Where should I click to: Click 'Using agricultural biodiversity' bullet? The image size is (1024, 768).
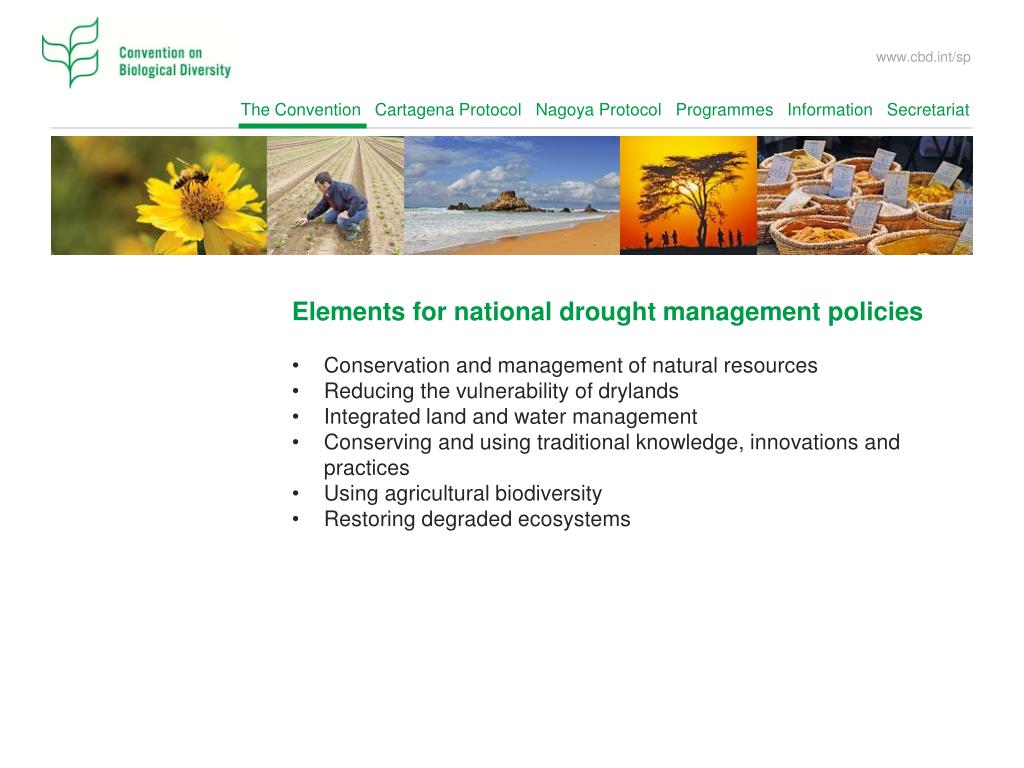click(462, 494)
